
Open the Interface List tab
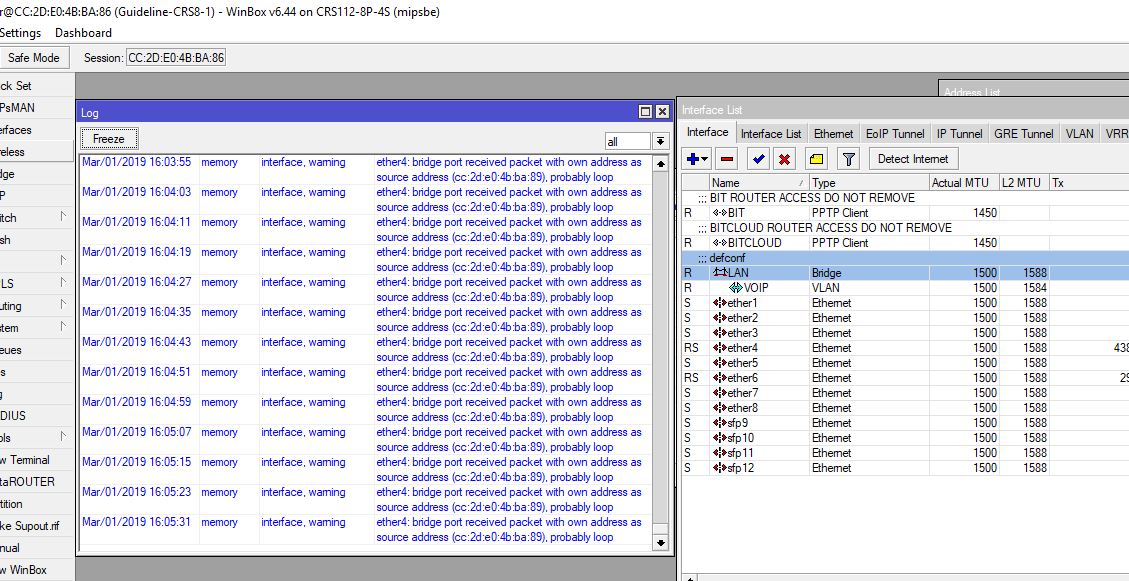click(x=770, y=134)
